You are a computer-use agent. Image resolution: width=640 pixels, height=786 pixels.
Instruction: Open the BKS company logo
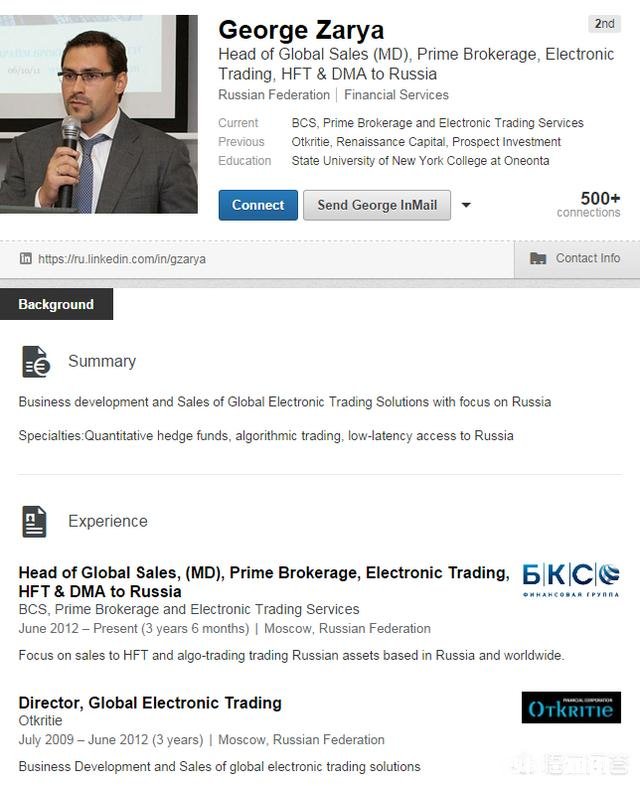pyautogui.click(x=570, y=579)
